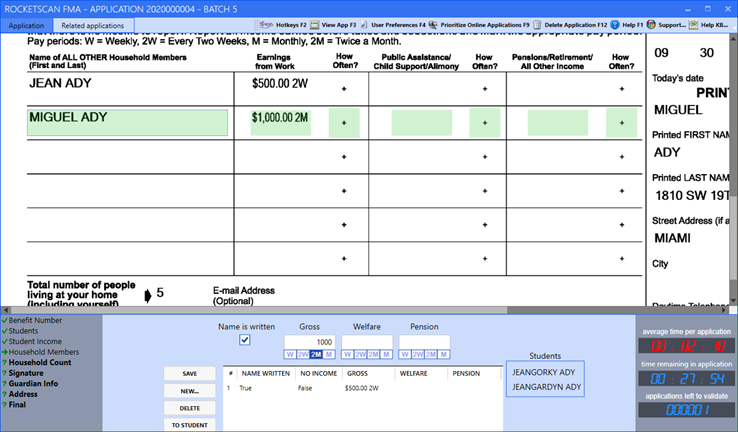Click the DELETE button
Screen dimensions: 738x432
click(x=190, y=408)
